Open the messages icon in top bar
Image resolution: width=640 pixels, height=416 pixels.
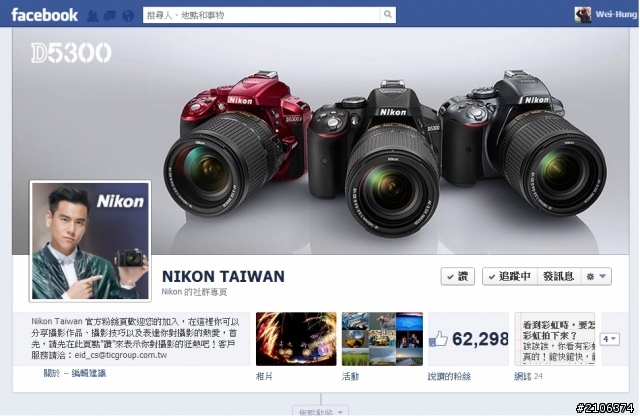110,16
